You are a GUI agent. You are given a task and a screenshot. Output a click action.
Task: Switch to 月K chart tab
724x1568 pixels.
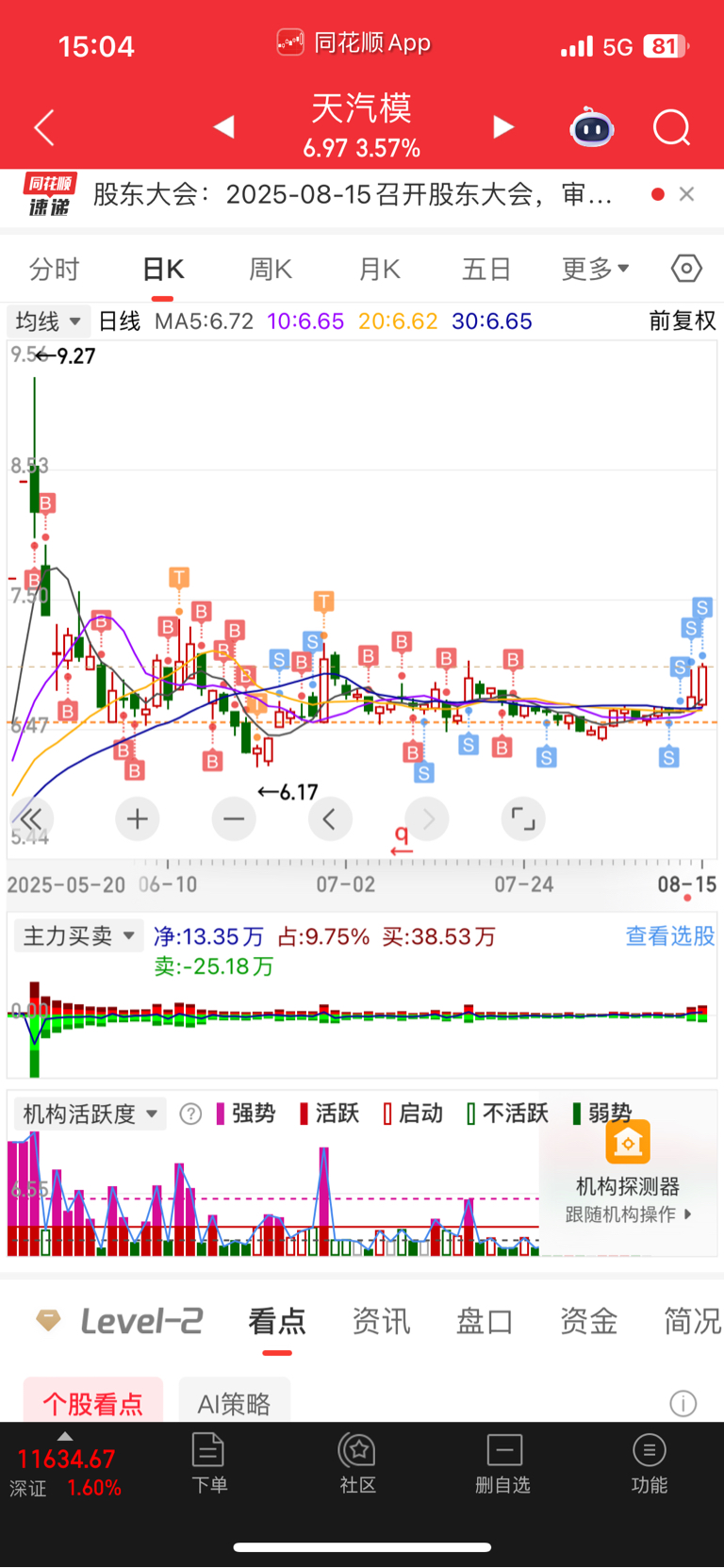(x=379, y=270)
